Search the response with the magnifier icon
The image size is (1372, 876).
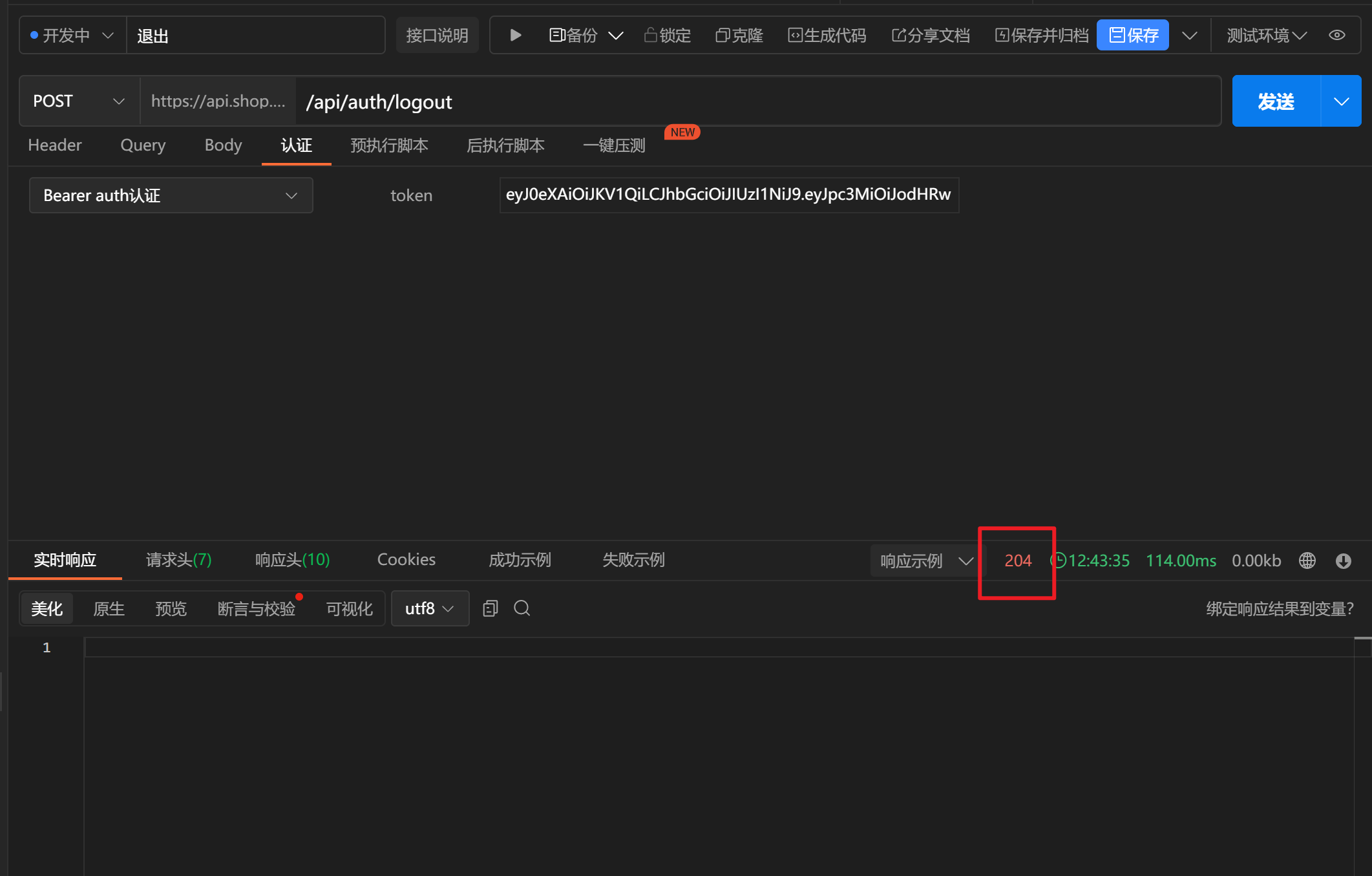(522, 608)
